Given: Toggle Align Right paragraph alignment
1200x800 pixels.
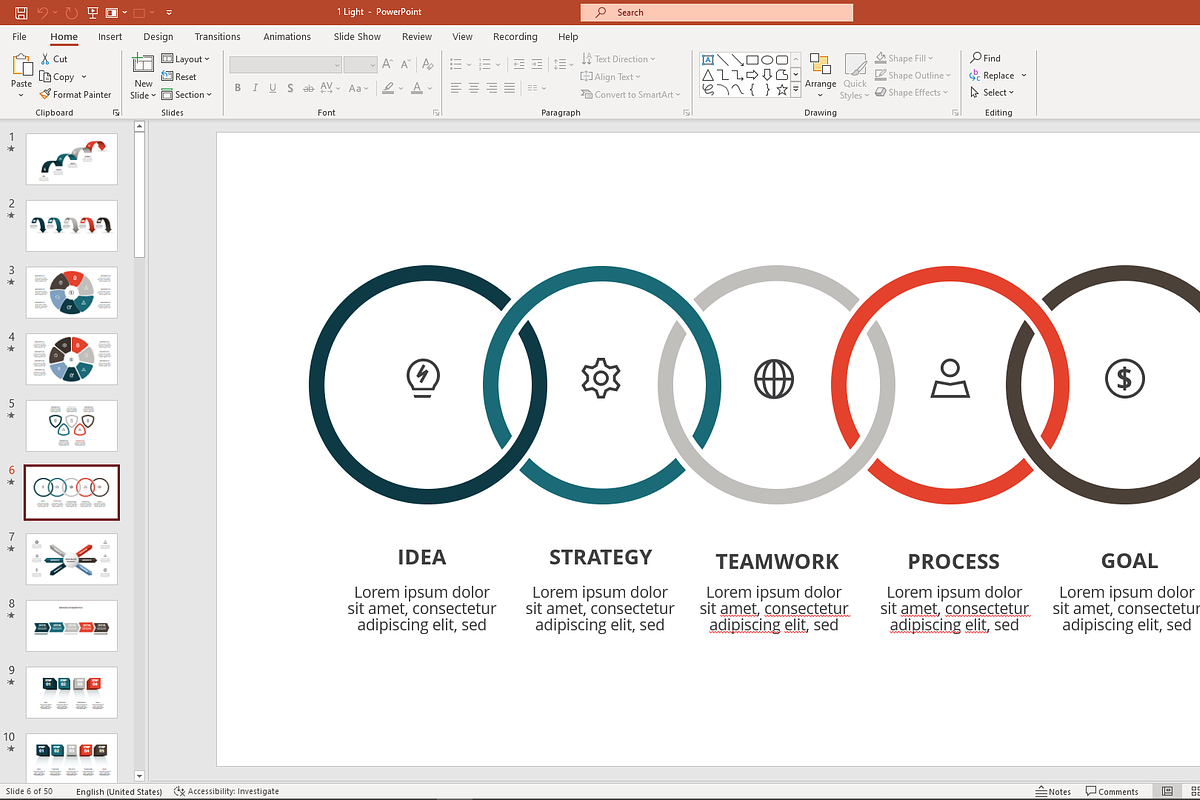Looking at the screenshot, I should (492, 88).
